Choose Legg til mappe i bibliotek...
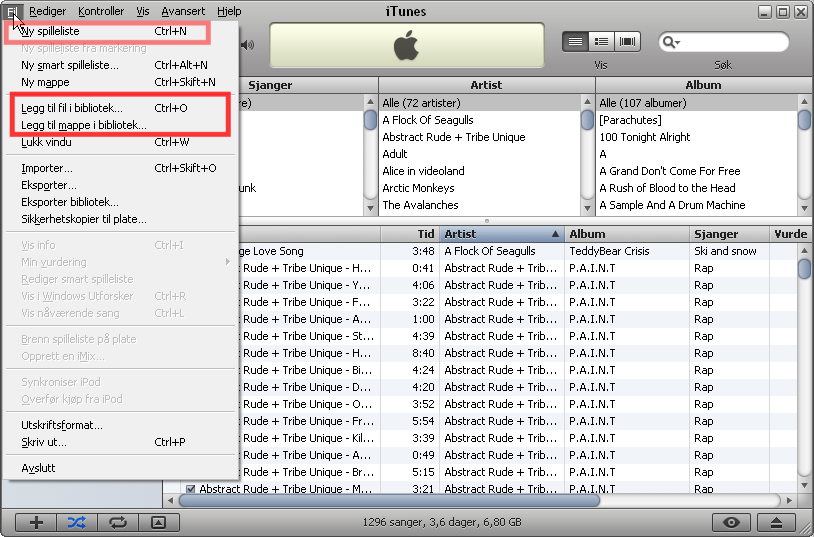This screenshot has width=814, height=537. (120, 125)
